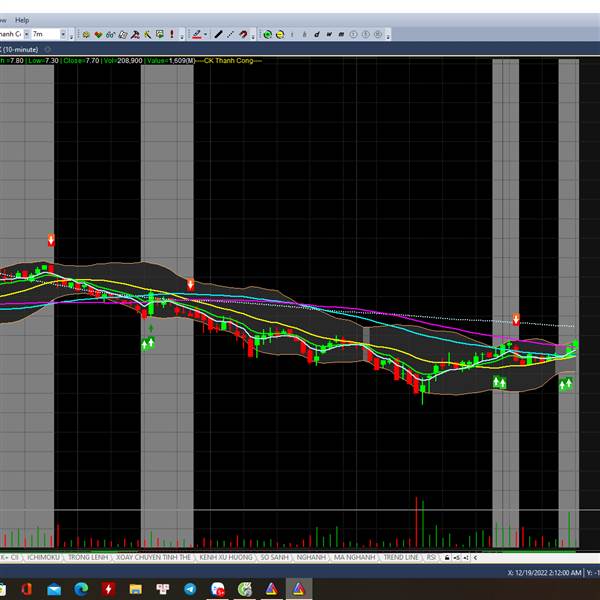Open the line color dropdown arrow
The height and width of the screenshot is (600, 600).
coord(205,34)
